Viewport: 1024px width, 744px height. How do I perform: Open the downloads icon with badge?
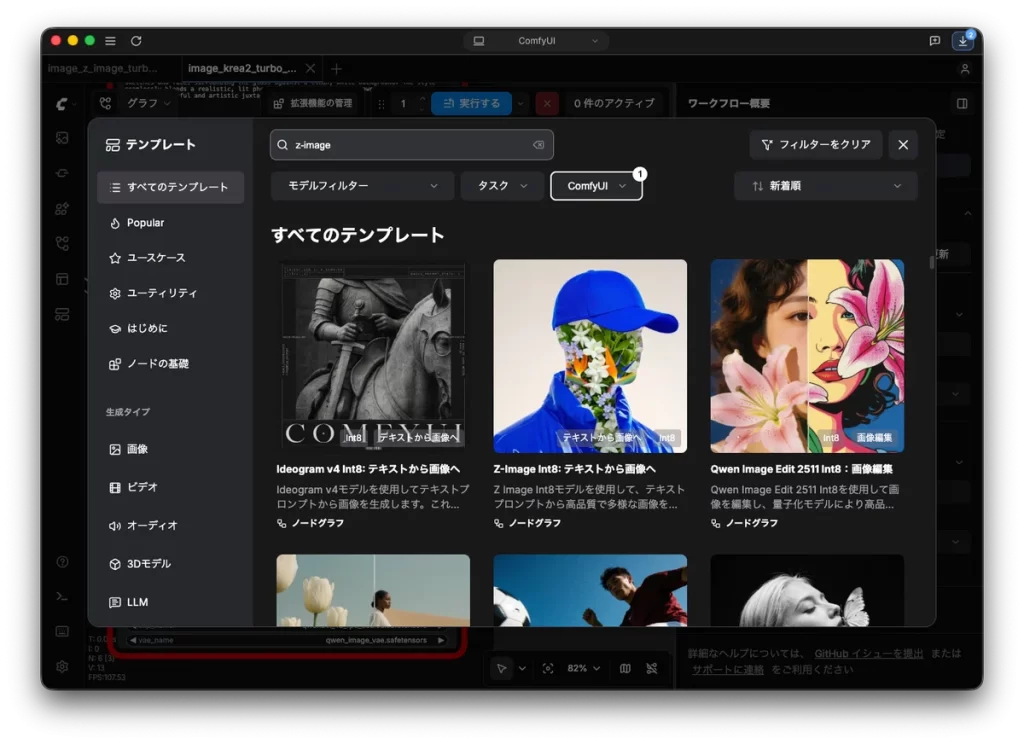pyautogui.click(x=963, y=40)
